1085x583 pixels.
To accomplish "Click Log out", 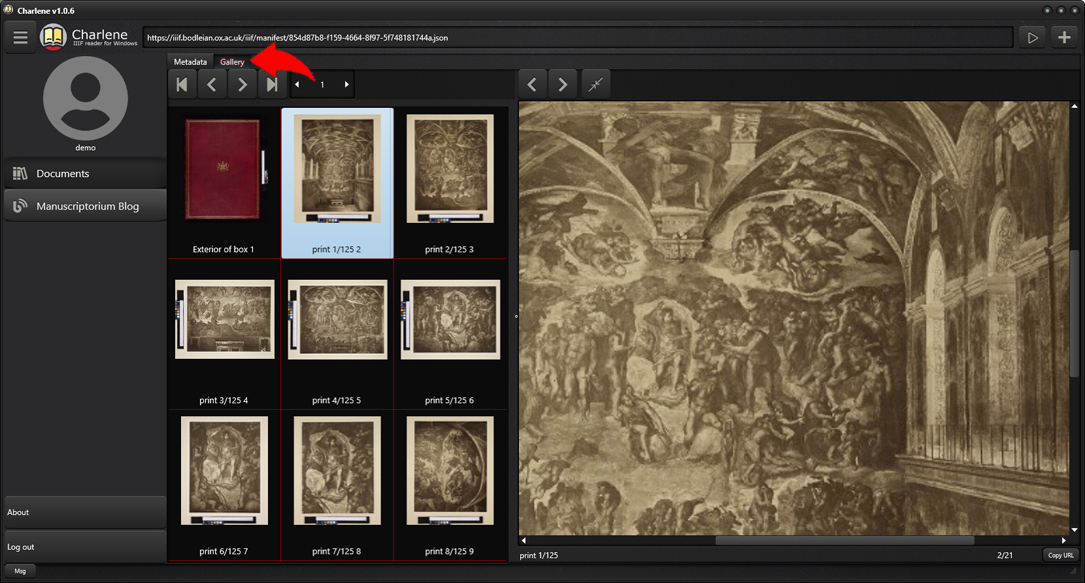I will tap(85, 547).
